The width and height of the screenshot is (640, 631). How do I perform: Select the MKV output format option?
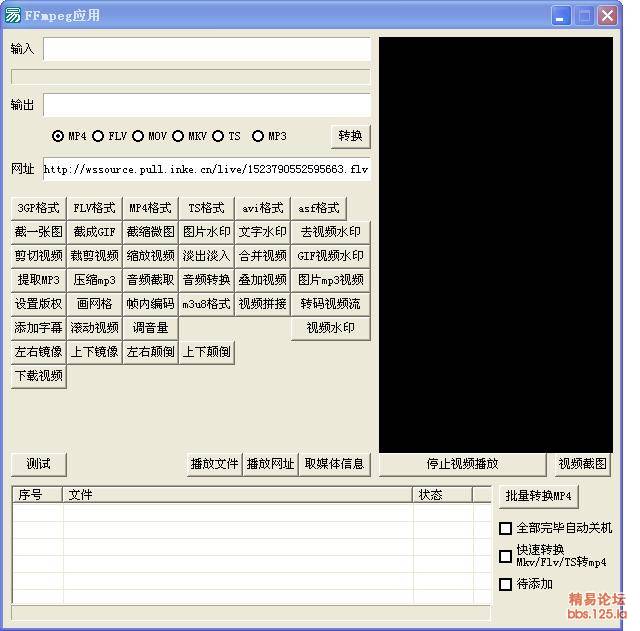[178, 136]
